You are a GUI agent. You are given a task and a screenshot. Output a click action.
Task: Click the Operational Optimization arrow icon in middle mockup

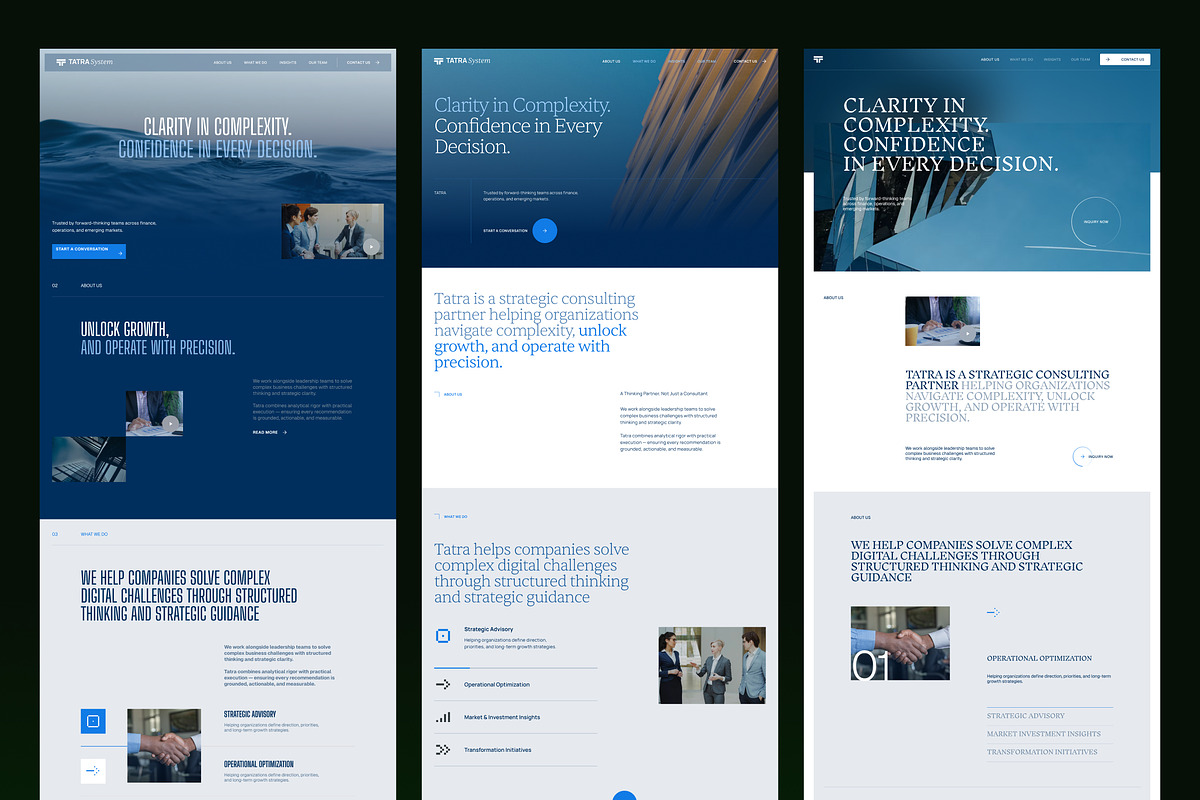coord(443,685)
